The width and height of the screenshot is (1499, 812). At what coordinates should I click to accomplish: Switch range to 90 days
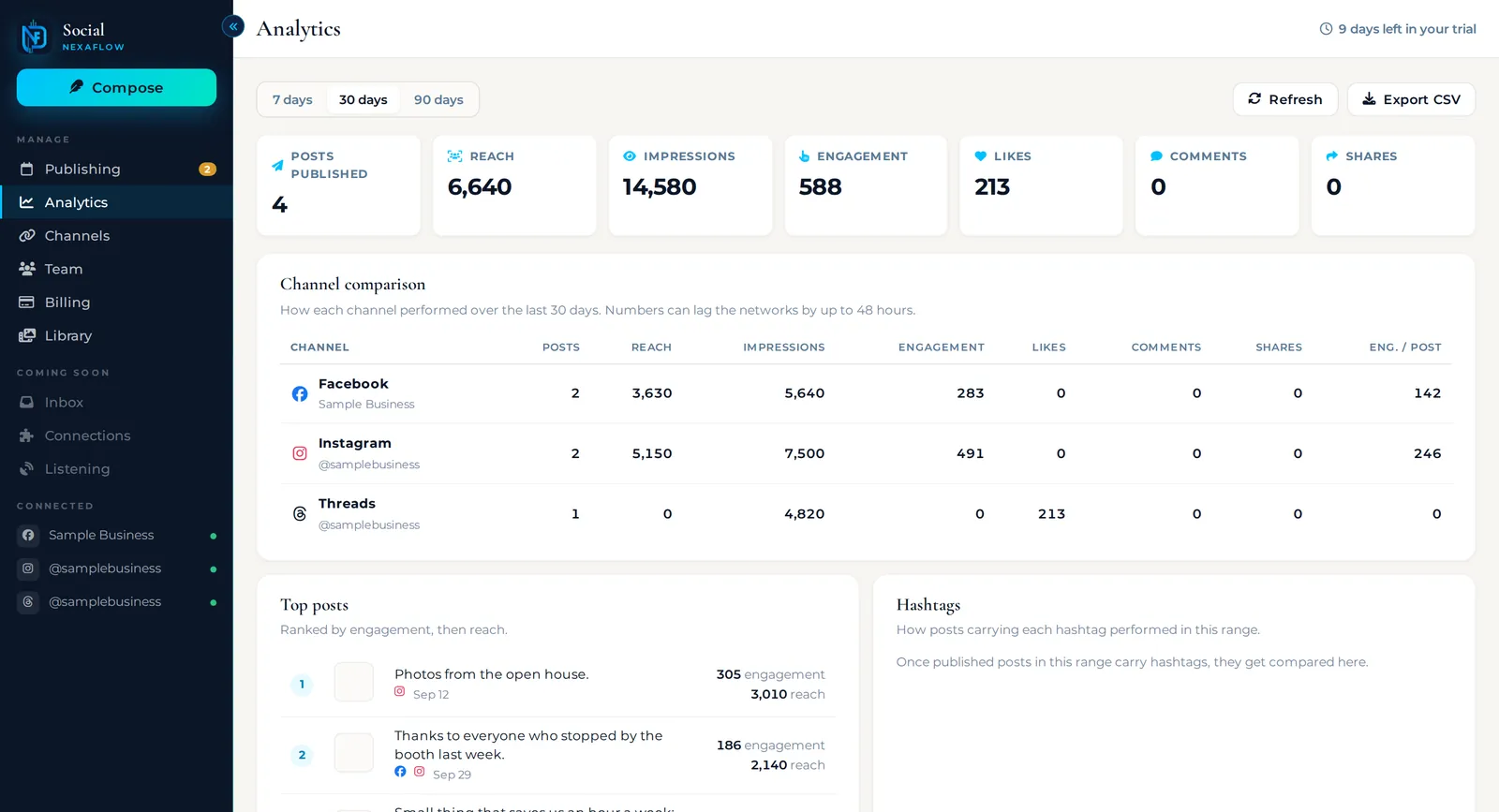438,99
